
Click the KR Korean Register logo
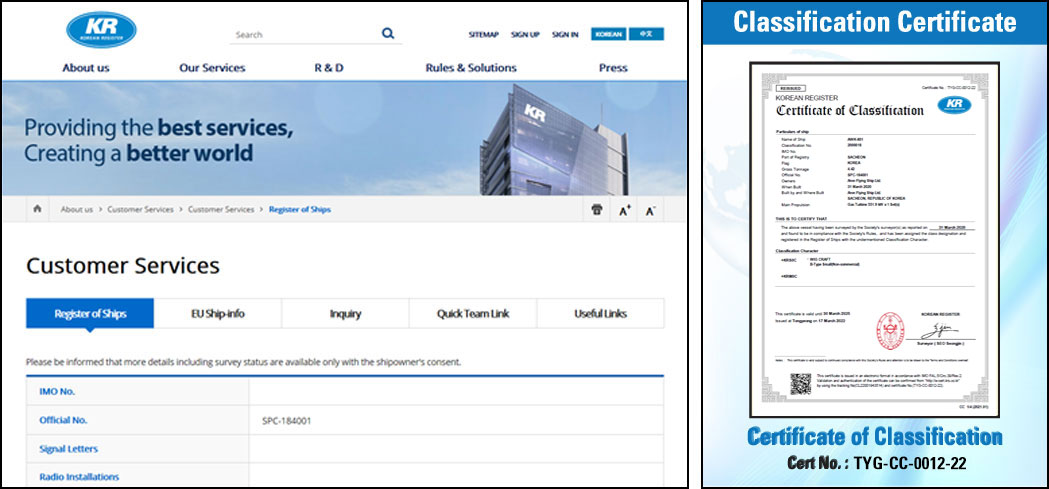[101, 29]
